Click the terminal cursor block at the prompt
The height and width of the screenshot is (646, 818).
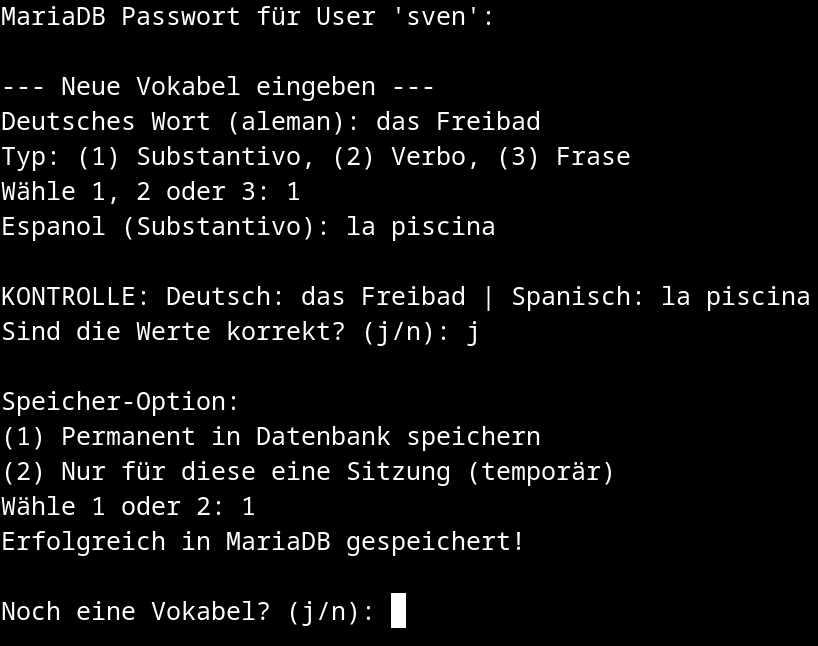398,610
